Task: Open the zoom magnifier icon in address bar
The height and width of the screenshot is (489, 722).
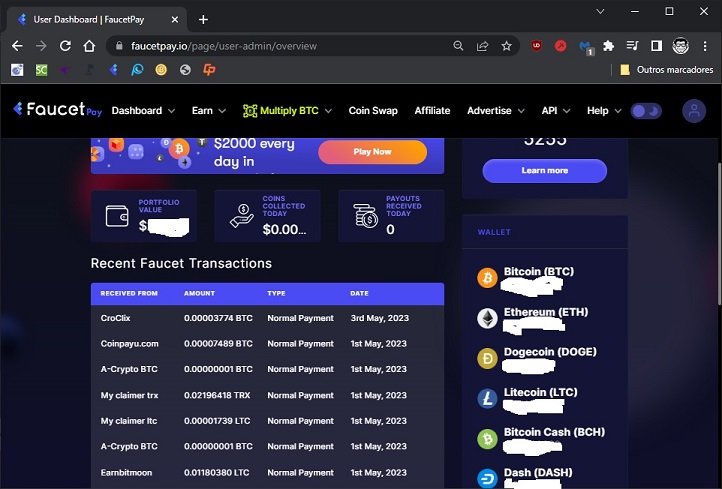Action: point(458,46)
